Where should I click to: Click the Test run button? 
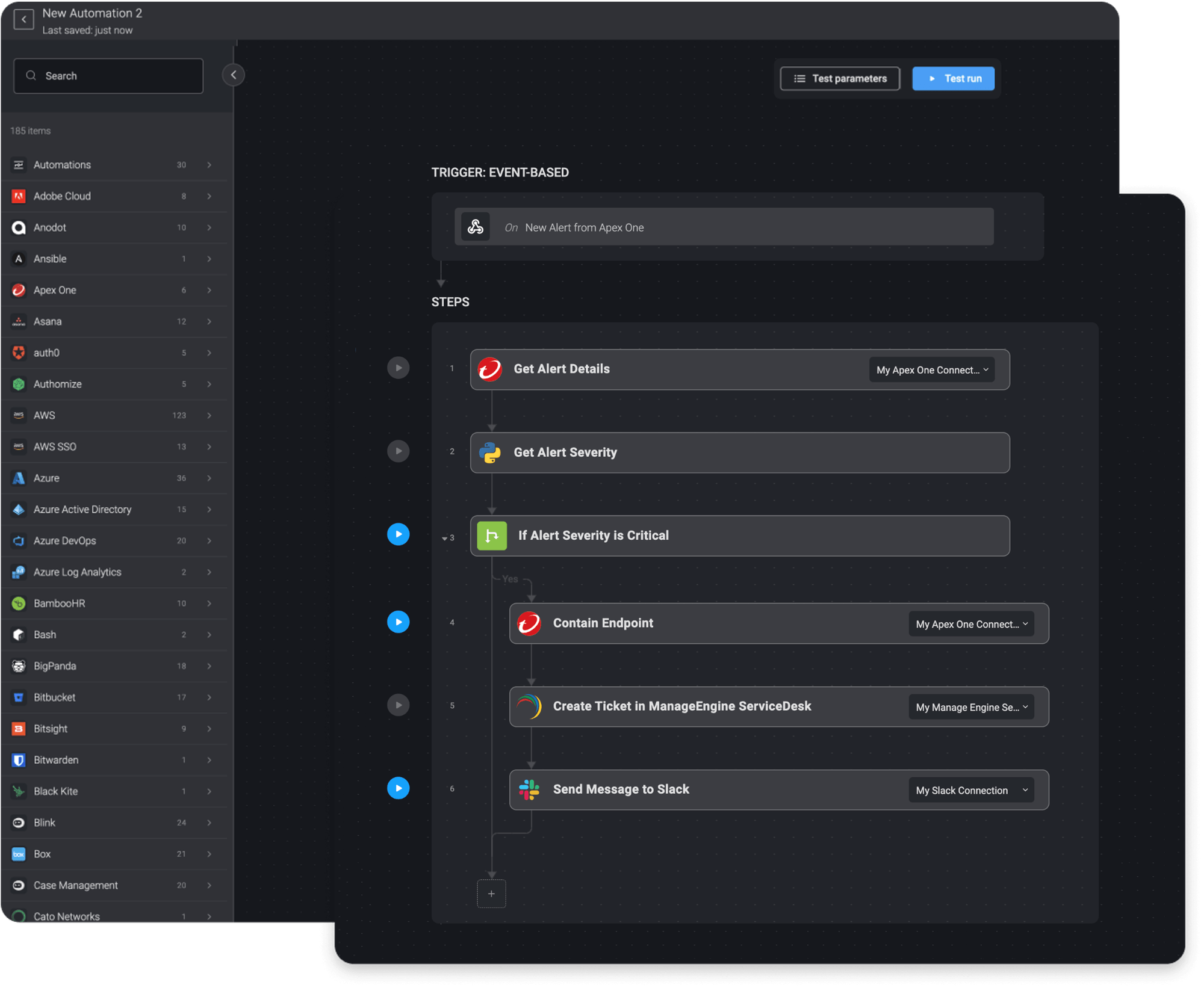click(953, 78)
